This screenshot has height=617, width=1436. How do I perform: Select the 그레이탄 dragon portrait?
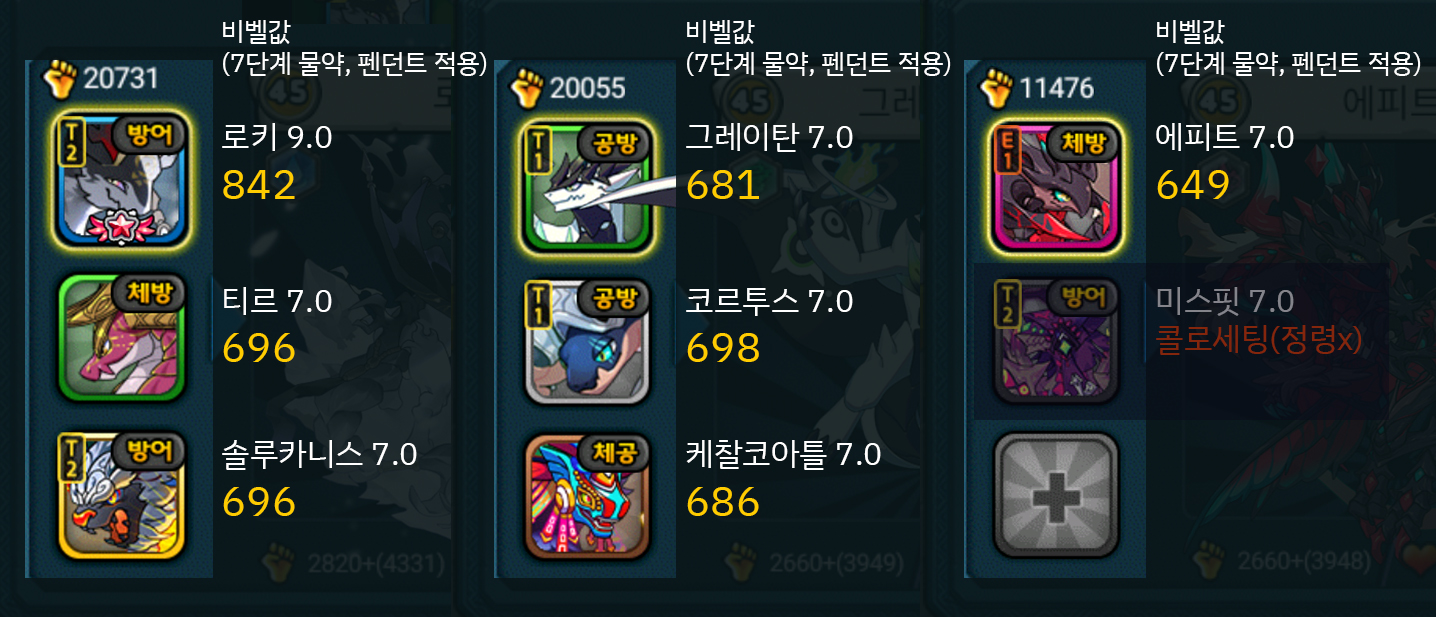588,184
